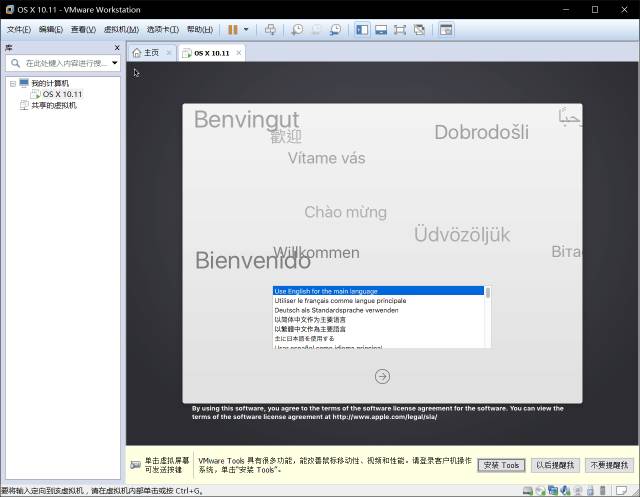This screenshot has height=497, width=640.
Task: Click the computer icon beside 我的计算机
Action: [24, 83]
